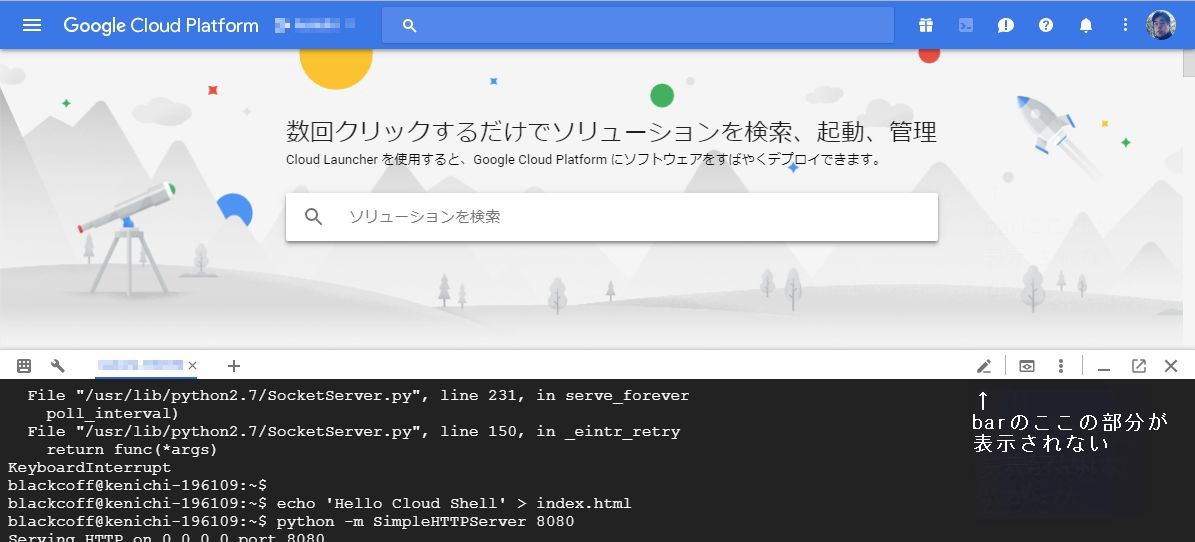This screenshot has width=1195, height=542.
Task: Close the Cloud Shell session tab
Action: 192,366
